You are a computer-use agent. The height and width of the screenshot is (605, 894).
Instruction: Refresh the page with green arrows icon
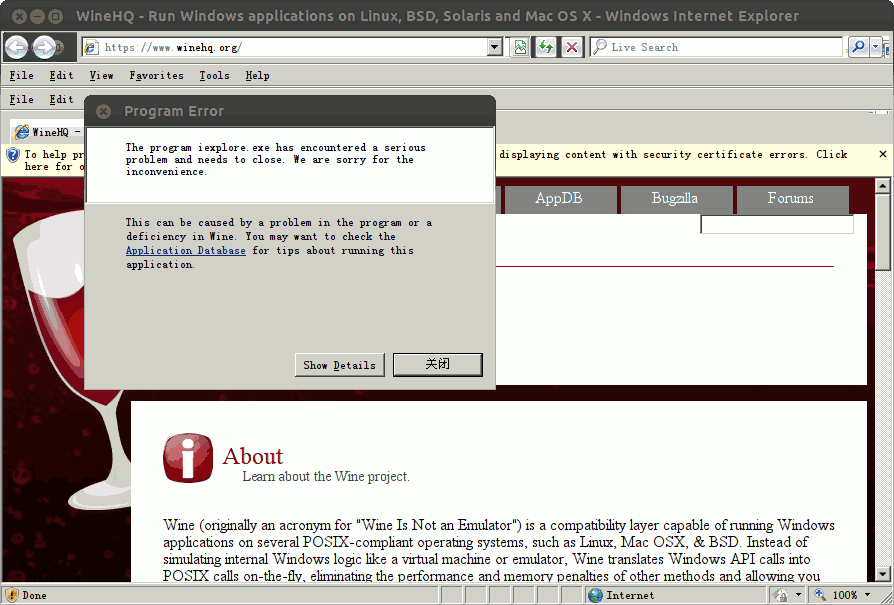point(546,47)
